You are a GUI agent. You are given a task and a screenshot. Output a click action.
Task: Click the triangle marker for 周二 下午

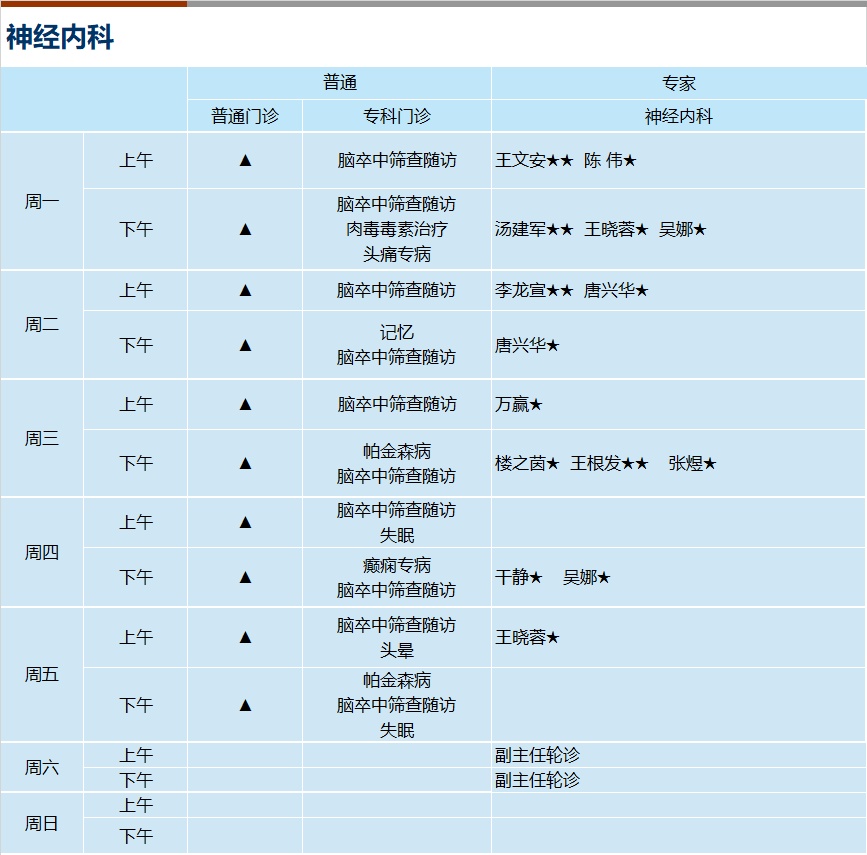click(245, 345)
